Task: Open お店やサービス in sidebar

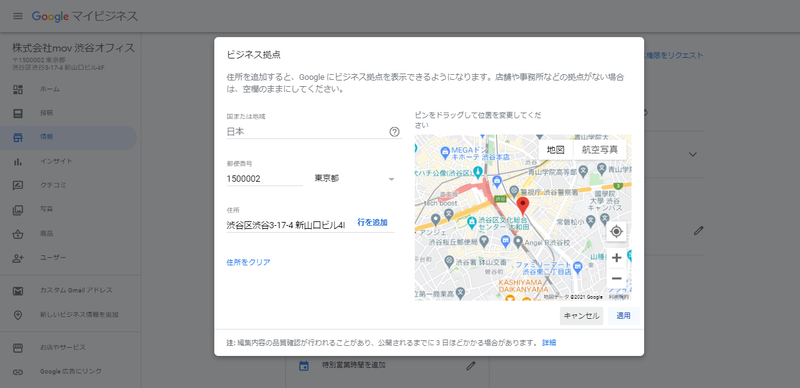Action: click(x=63, y=348)
